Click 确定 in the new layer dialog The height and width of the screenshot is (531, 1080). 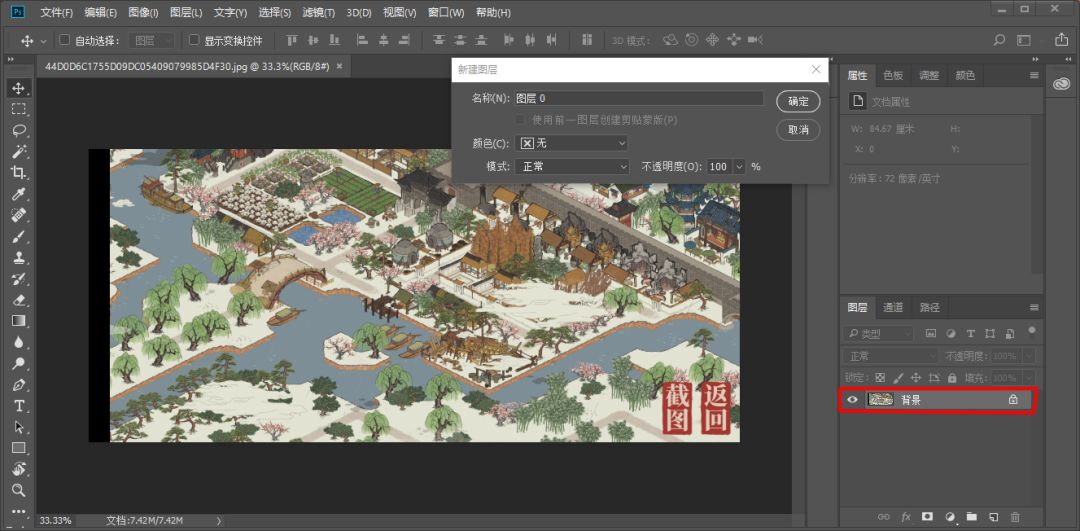tap(798, 101)
